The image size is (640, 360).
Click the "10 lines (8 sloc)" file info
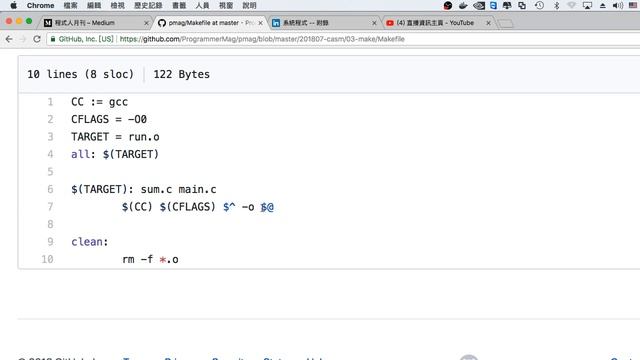(x=80, y=74)
